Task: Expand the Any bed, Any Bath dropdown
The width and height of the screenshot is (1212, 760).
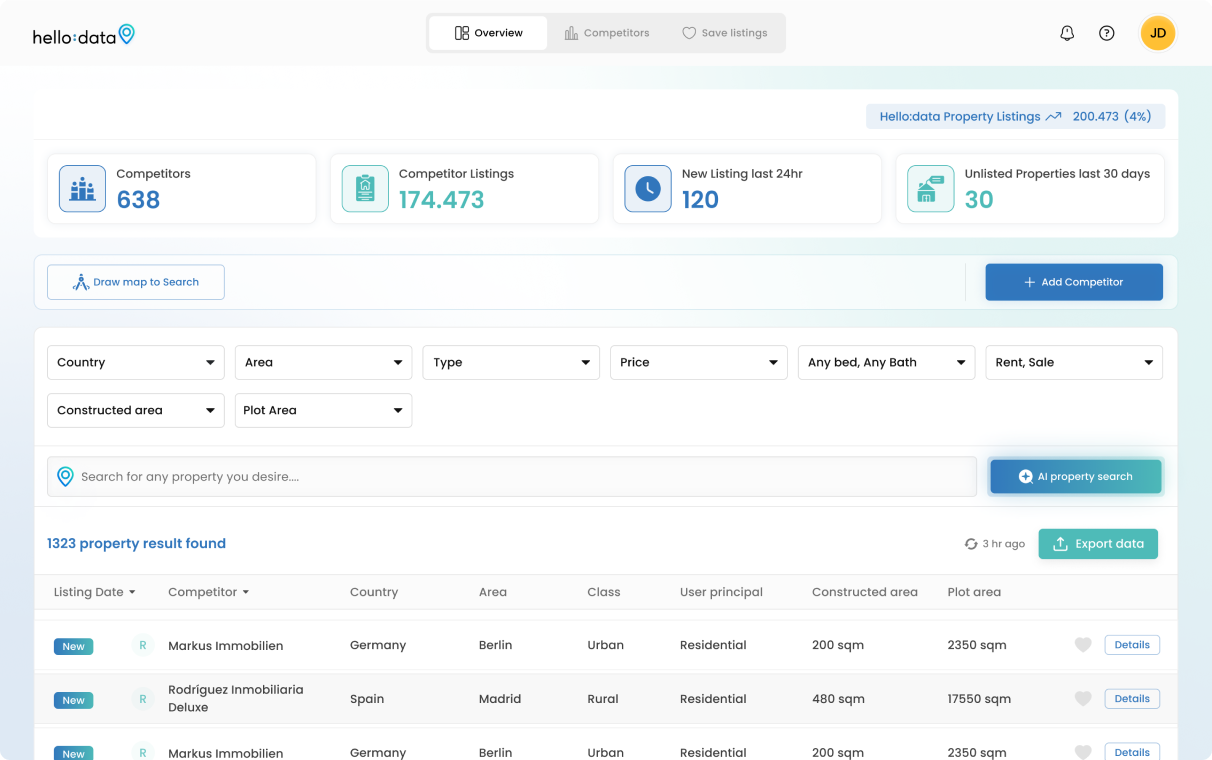Action: (x=886, y=362)
